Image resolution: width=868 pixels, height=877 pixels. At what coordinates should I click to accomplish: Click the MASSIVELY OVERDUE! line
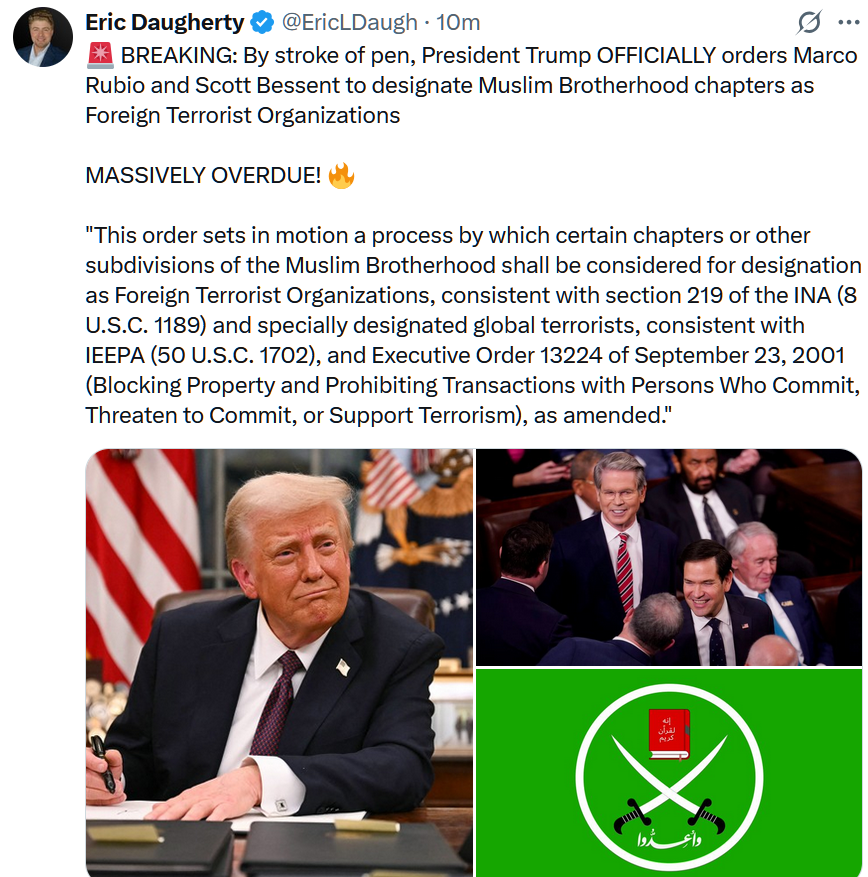(203, 176)
